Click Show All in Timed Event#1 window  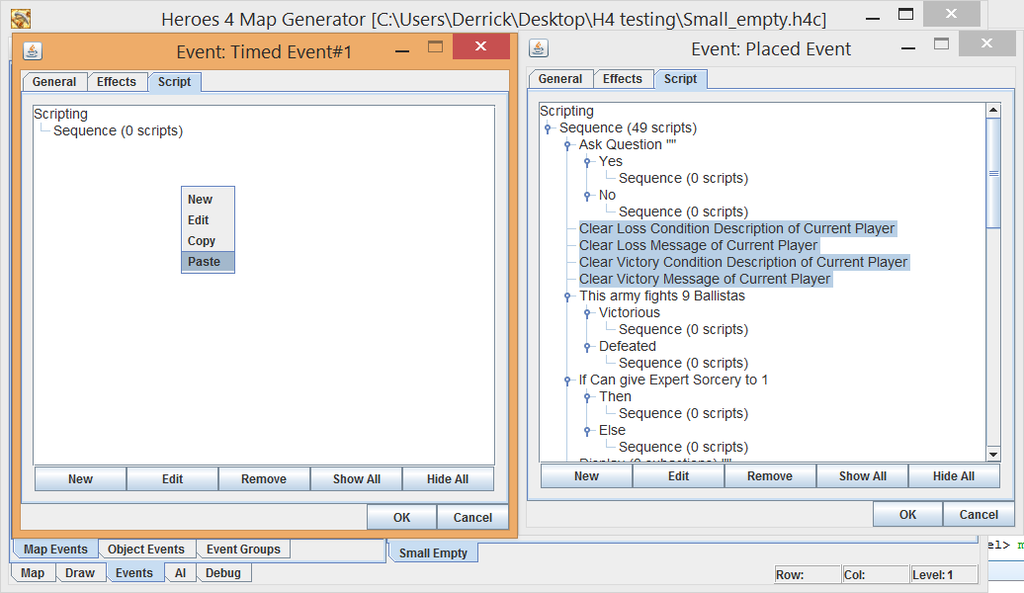click(x=357, y=479)
